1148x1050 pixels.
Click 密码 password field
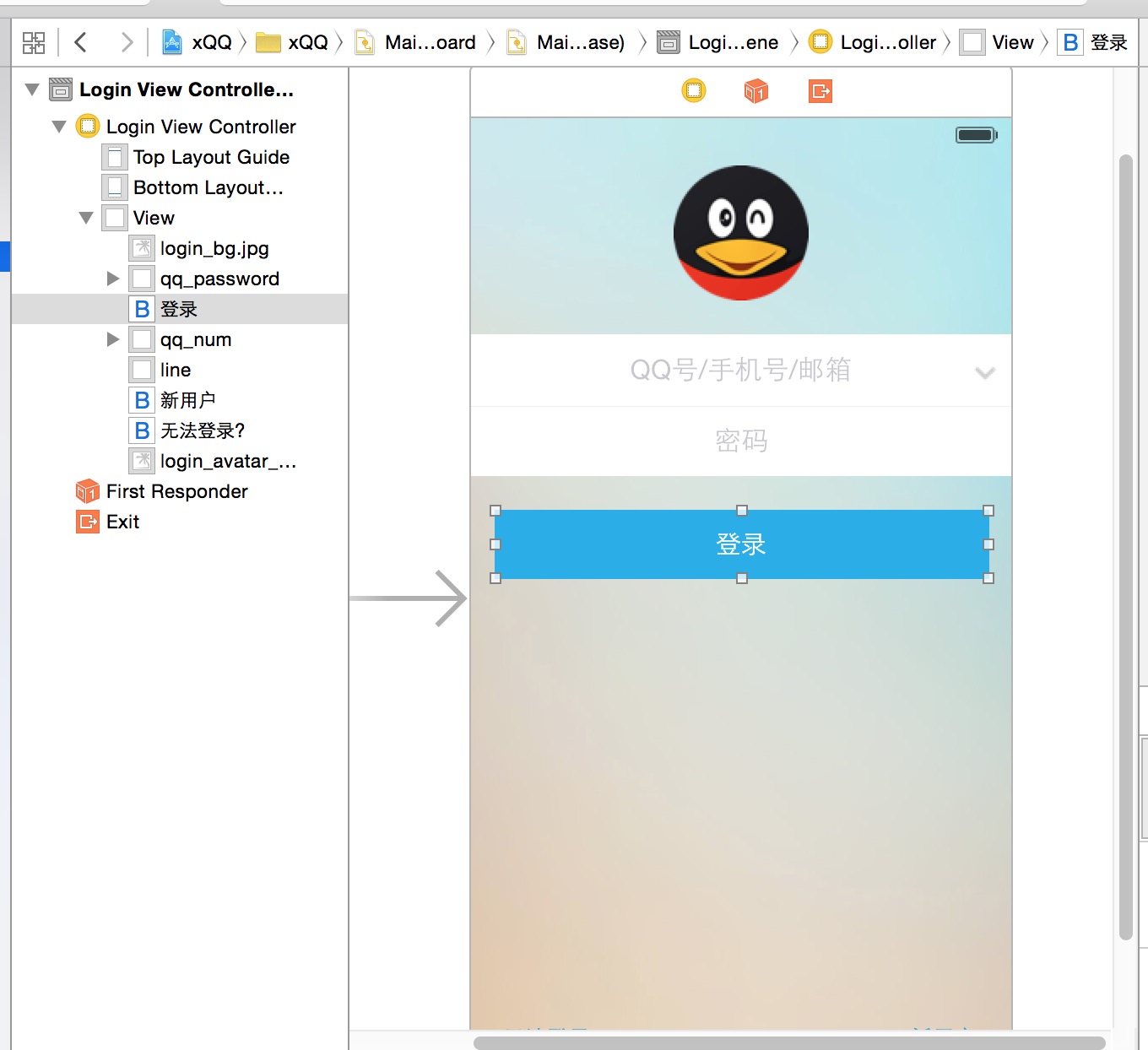pos(741,441)
